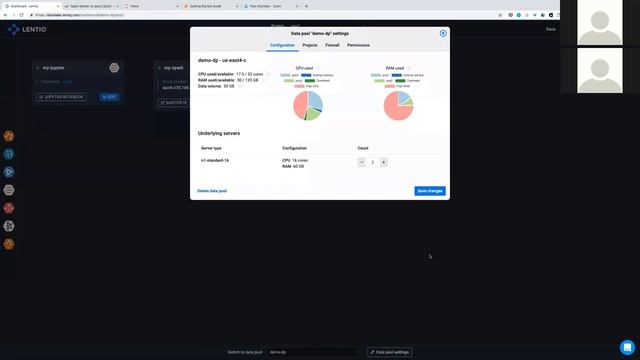Screen dimensions: 640x360
Task: Toggle Internal service swatch in CPU chart
Action: click(306, 75)
